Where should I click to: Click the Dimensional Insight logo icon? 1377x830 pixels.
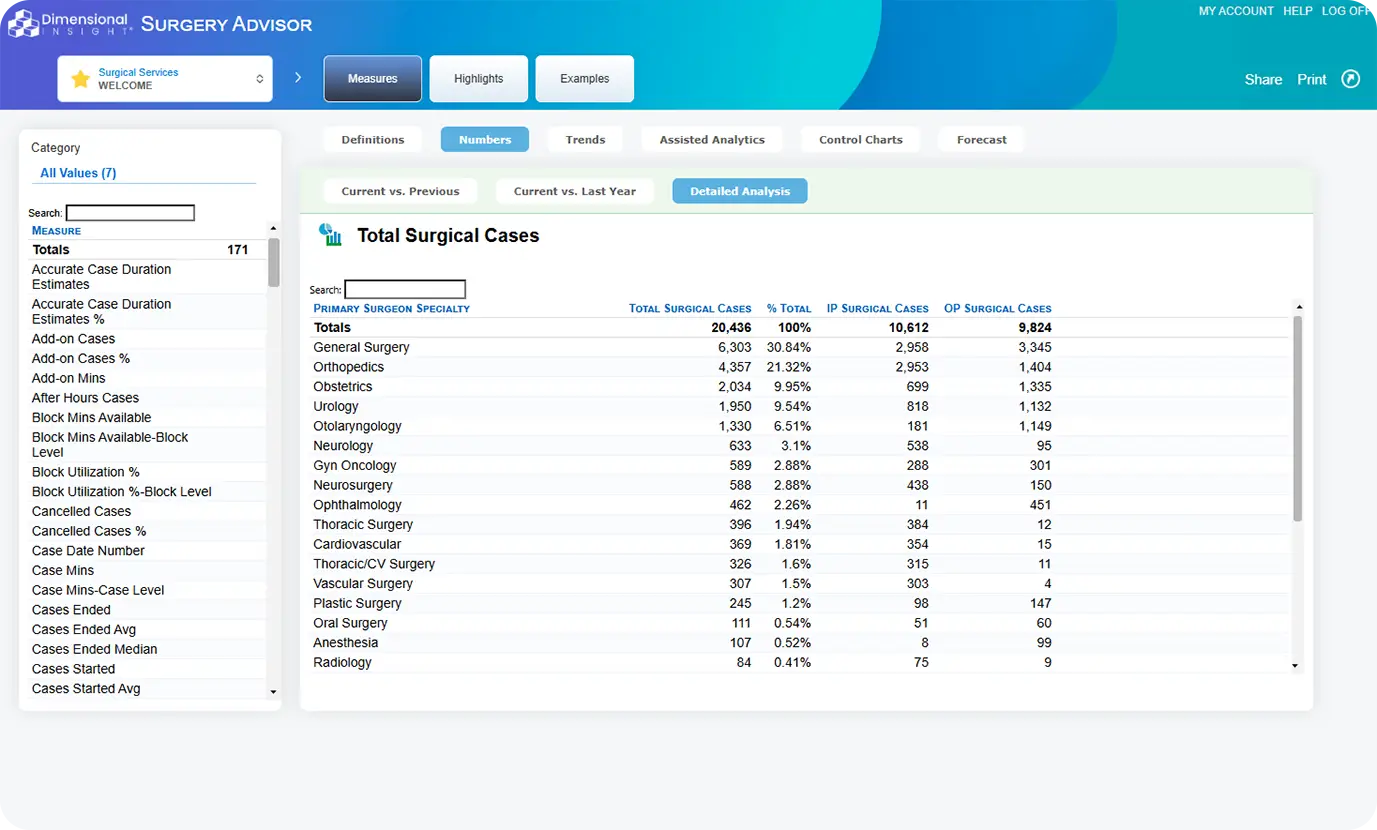(x=24, y=23)
